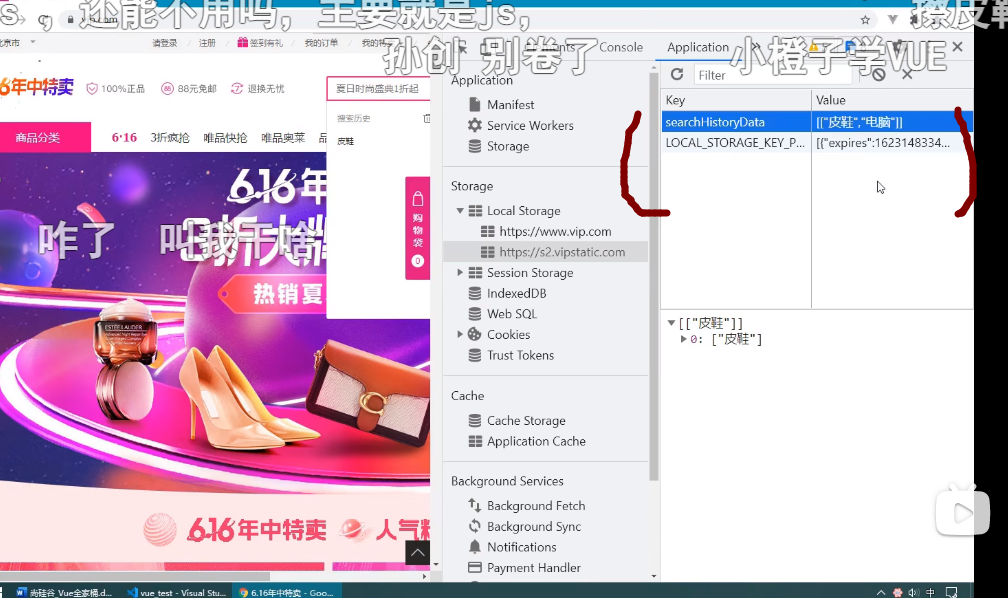Click the 88元免邮 shipping badge
The width and height of the screenshot is (1008, 598).
click(x=188, y=89)
